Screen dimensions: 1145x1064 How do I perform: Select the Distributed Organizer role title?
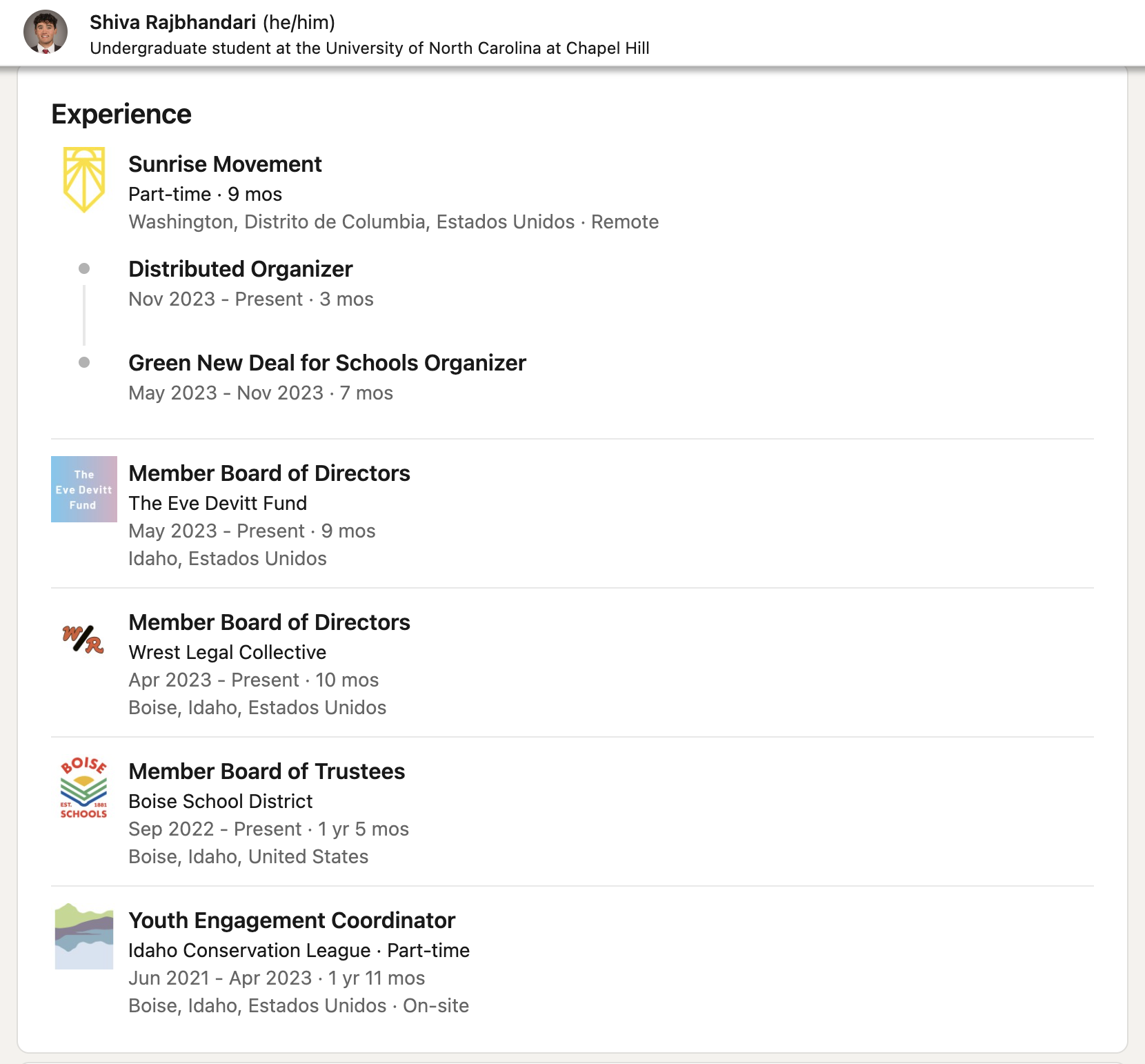(x=241, y=269)
